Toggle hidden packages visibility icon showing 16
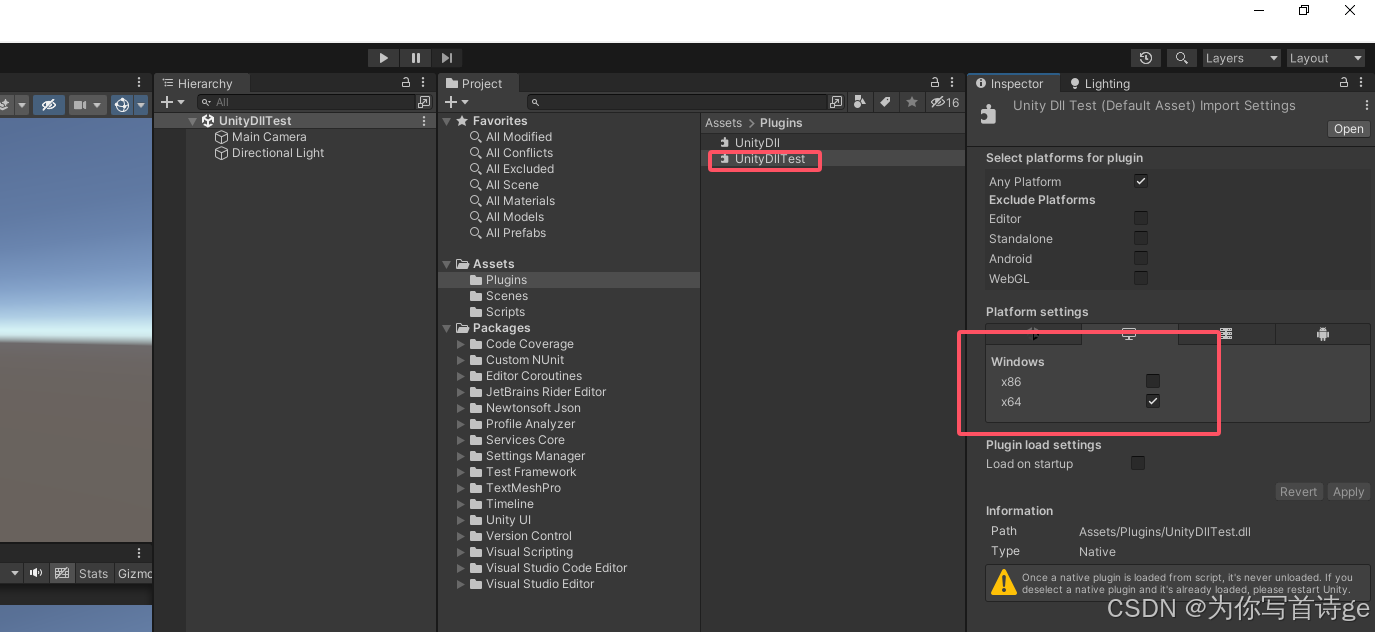This screenshot has width=1375, height=632. [944, 102]
